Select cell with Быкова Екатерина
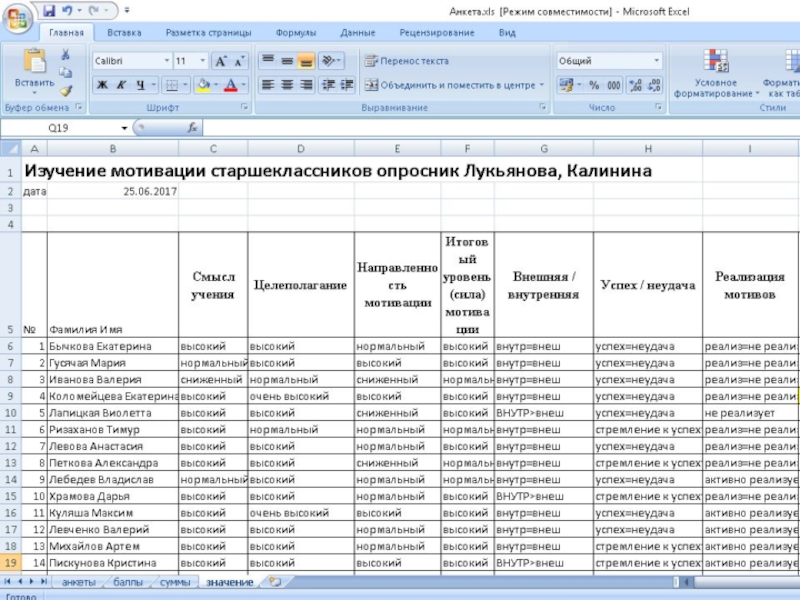Image resolution: width=800 pixels, height=600 pixels. pyautogui.click(x=112, y=345)
